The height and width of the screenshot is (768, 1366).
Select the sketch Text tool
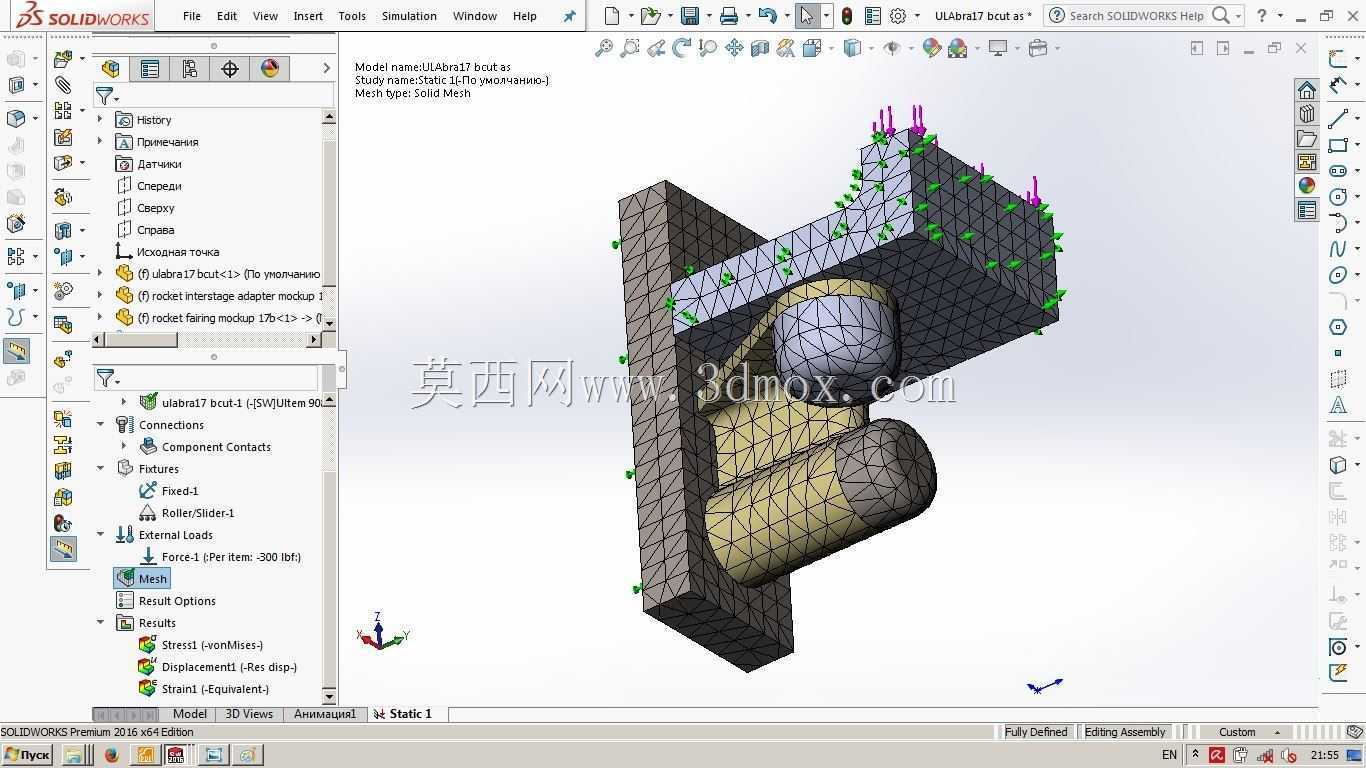pyautogui.click(x=1338, y=405)
